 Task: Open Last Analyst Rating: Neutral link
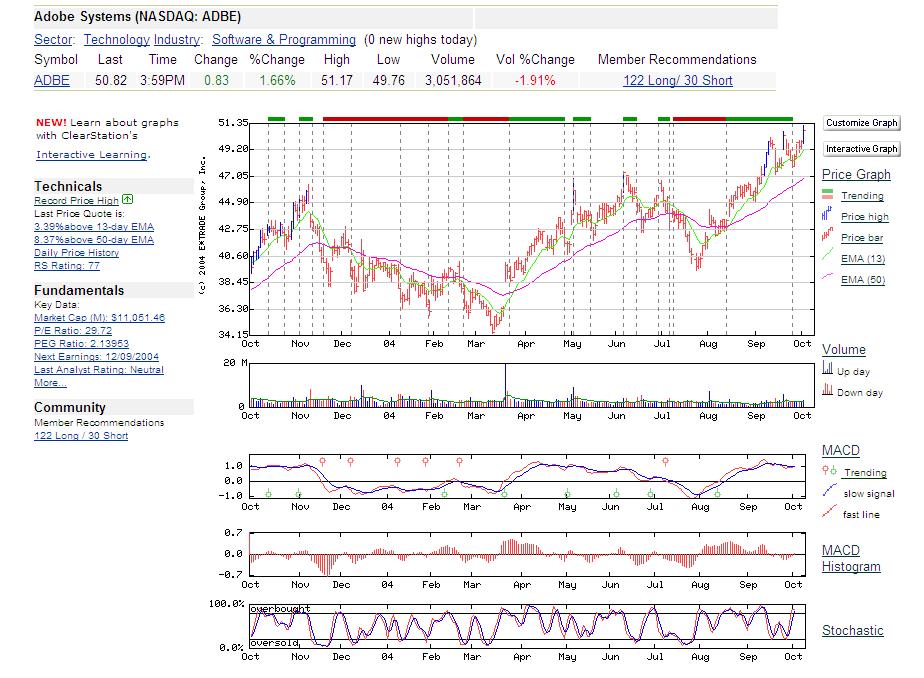coord(99,369)
